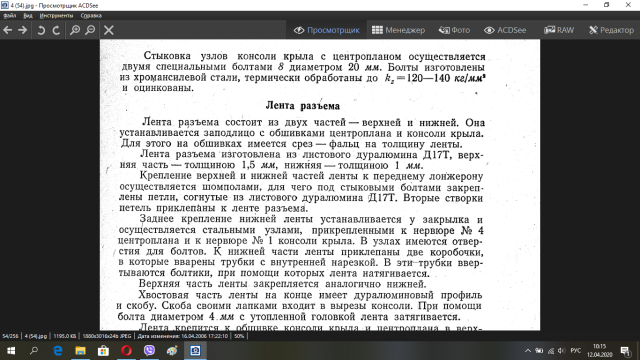Click the 54/256 image counter

pos(11,336)
